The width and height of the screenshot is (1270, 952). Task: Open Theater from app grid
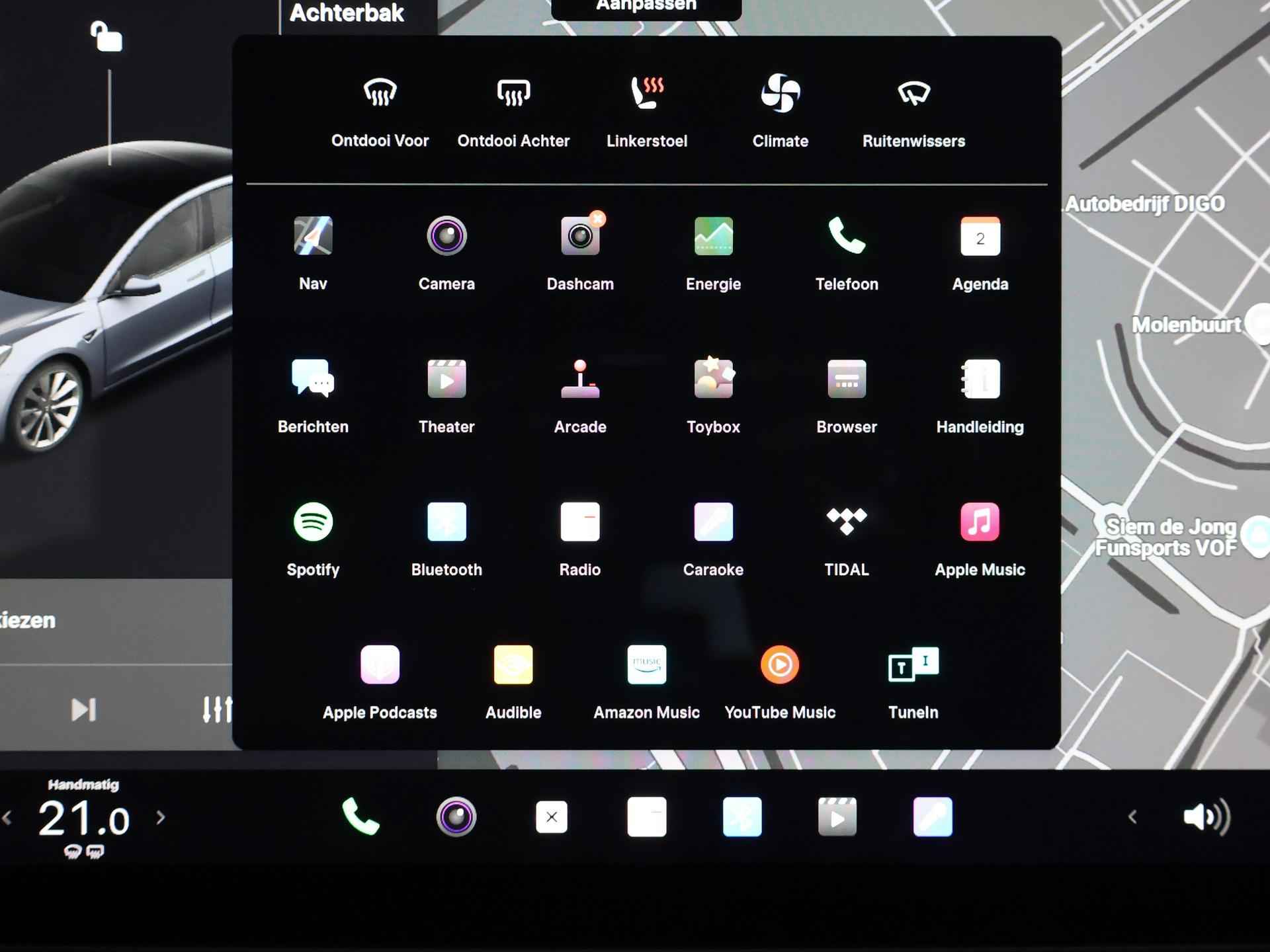446,379
